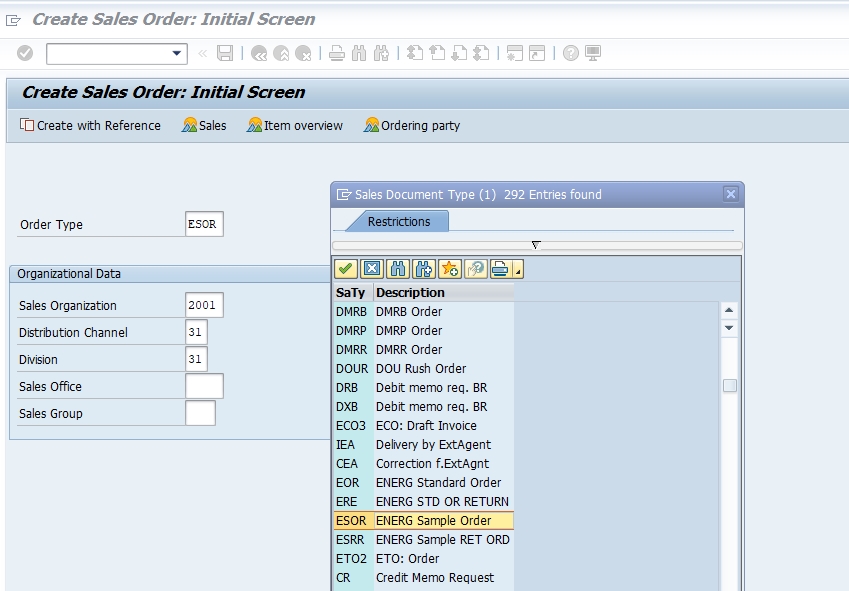The image size is (849, 591).
Task: Click the Help question mark icon
Action: click(571, 53)
